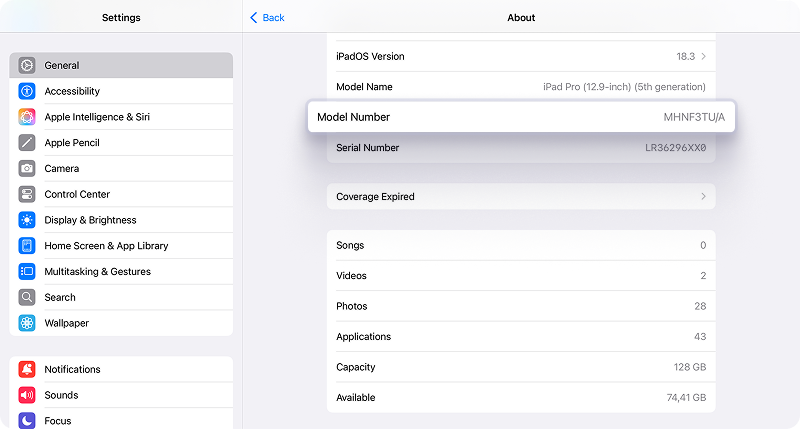
Task: Open Focus settings in sidebar
Action: click(58, 420)
